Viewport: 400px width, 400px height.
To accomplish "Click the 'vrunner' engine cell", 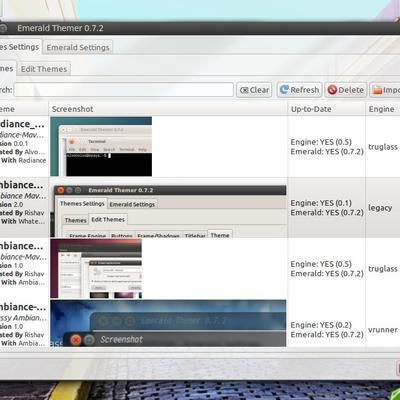I will pos(383,330).
